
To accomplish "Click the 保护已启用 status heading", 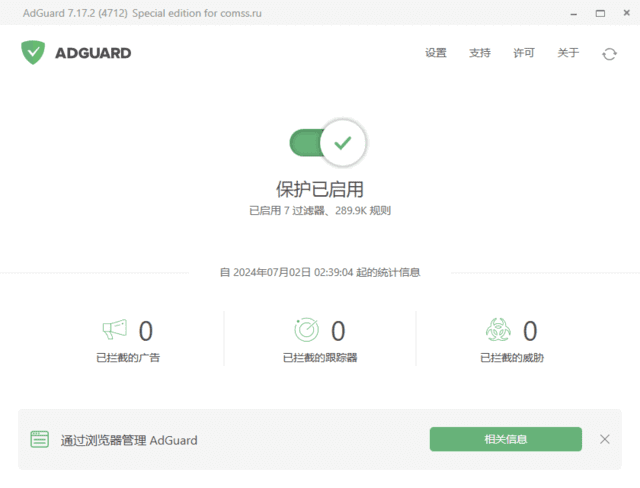I will coord(320,189).
